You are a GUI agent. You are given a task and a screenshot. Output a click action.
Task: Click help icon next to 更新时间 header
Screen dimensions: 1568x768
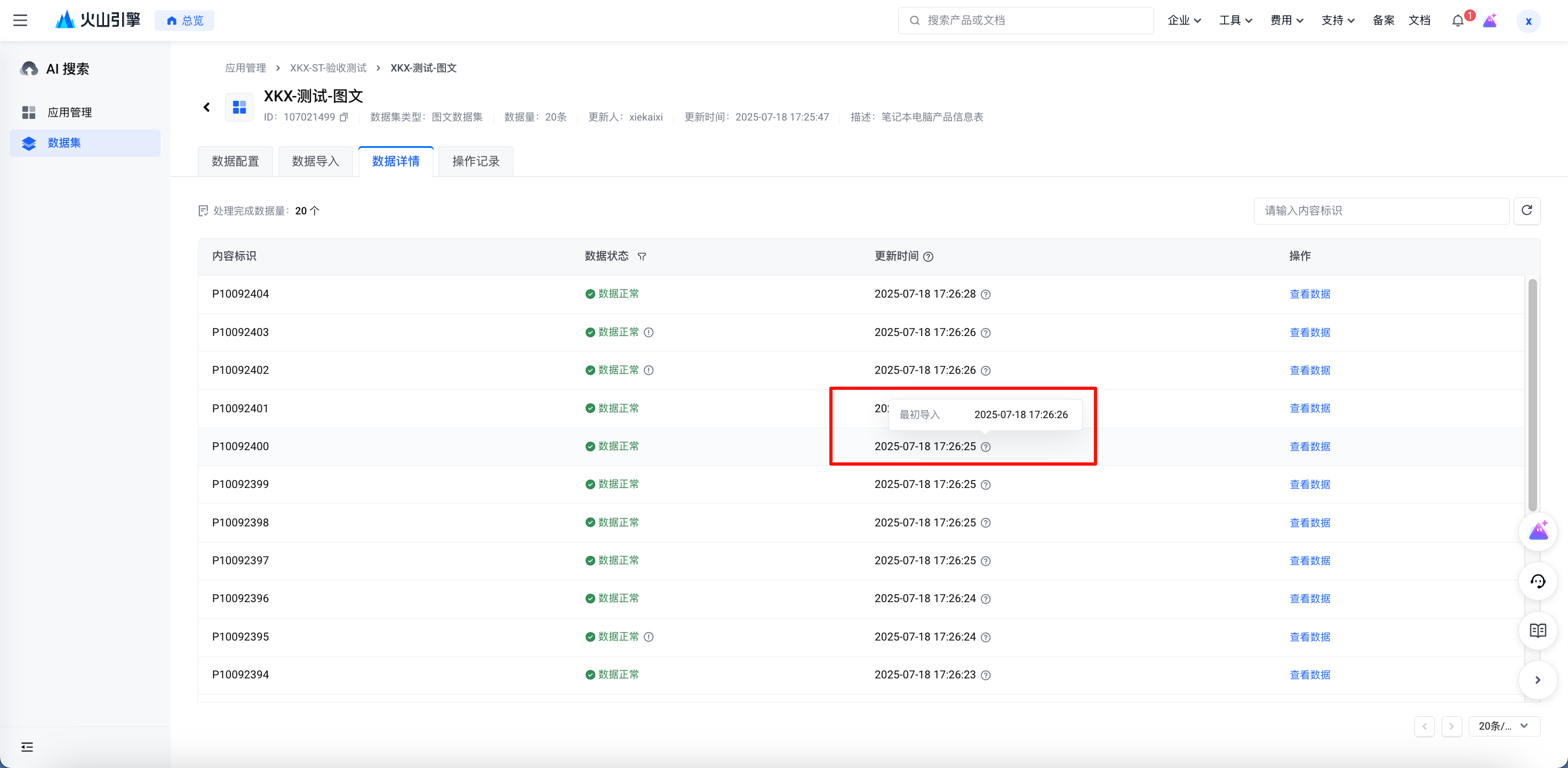928,257
